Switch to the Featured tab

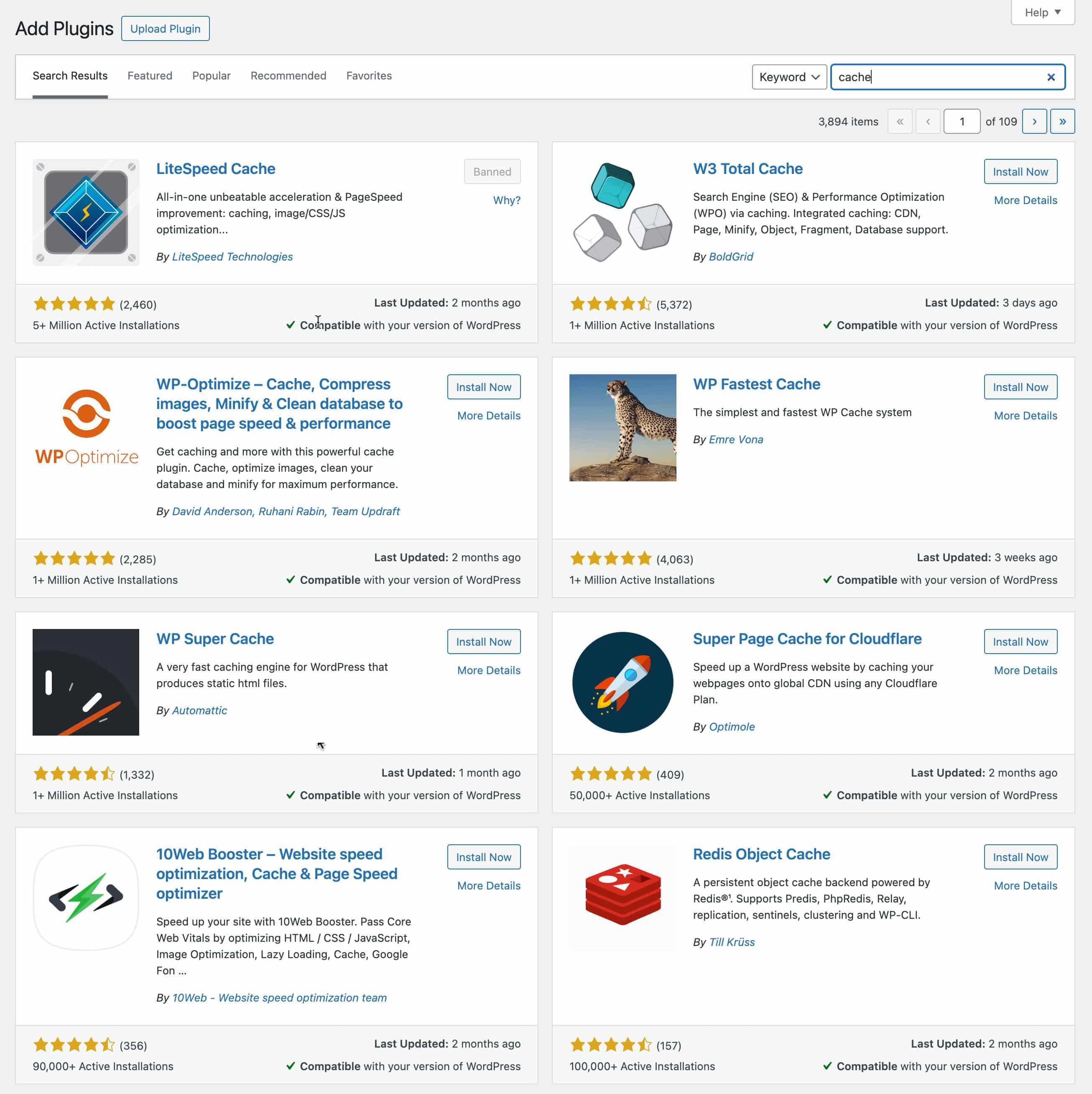click(x=149, y=75)
